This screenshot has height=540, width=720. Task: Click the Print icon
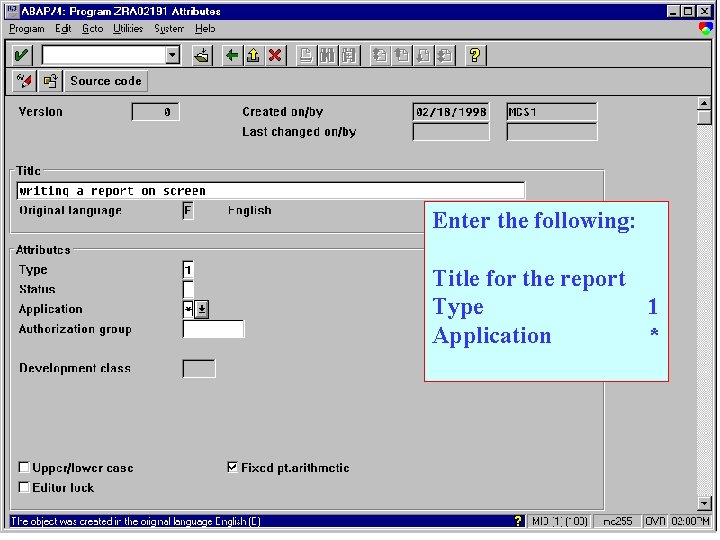point(306,56)
